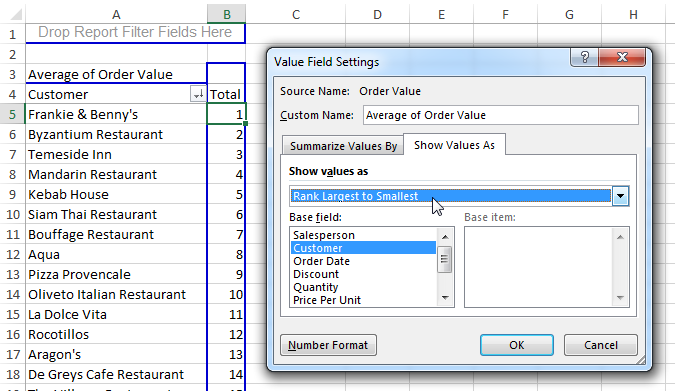675x391 pixels.
Task: Click the Base field scrollbar thumb
Action: coord(444,259)
